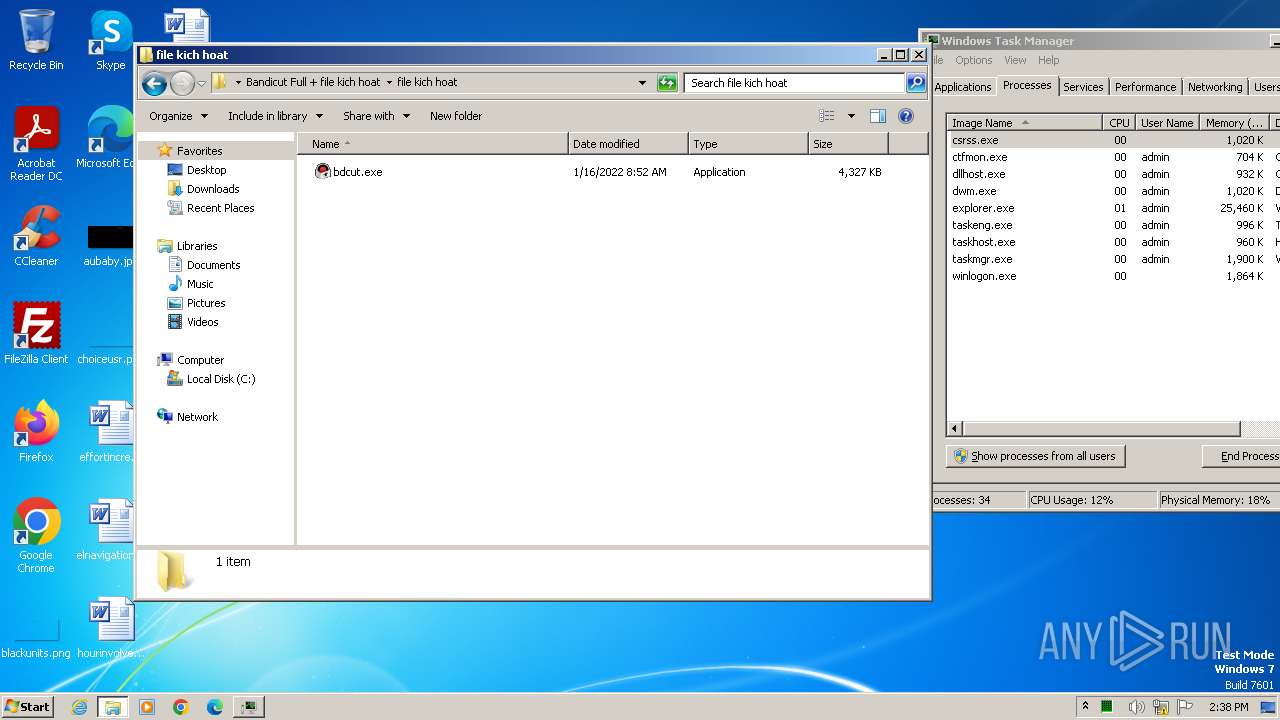Sort files by Date modified column
Screen dimensions: 1280x720
click(628, 144)
